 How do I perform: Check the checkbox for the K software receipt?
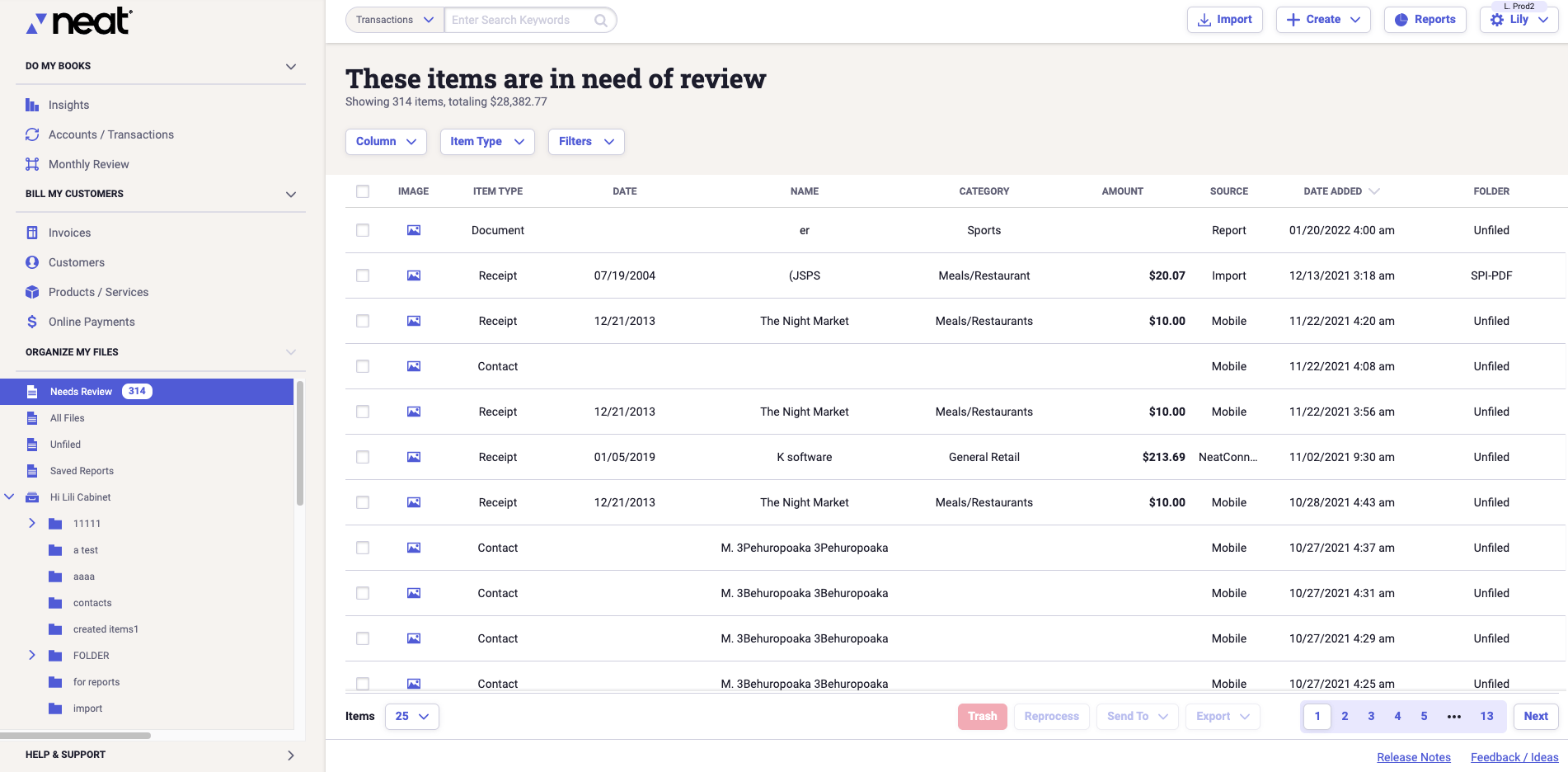coord(363,457)
